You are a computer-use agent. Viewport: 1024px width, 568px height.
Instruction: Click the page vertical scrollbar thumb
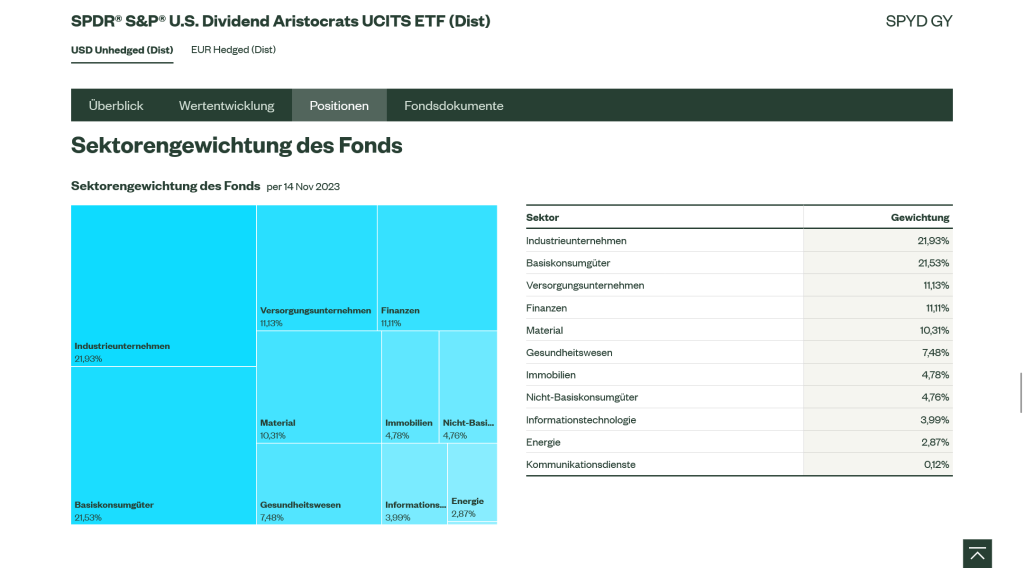point(1021,393)
